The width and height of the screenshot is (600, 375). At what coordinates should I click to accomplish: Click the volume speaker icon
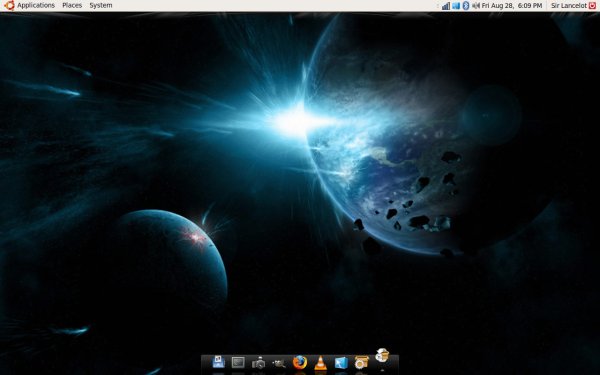476,5
